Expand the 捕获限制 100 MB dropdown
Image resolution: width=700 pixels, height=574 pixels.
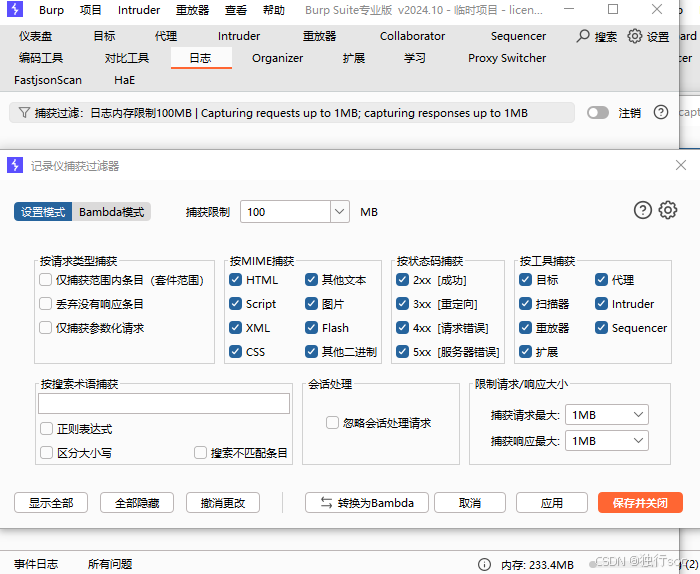point(339,212)
